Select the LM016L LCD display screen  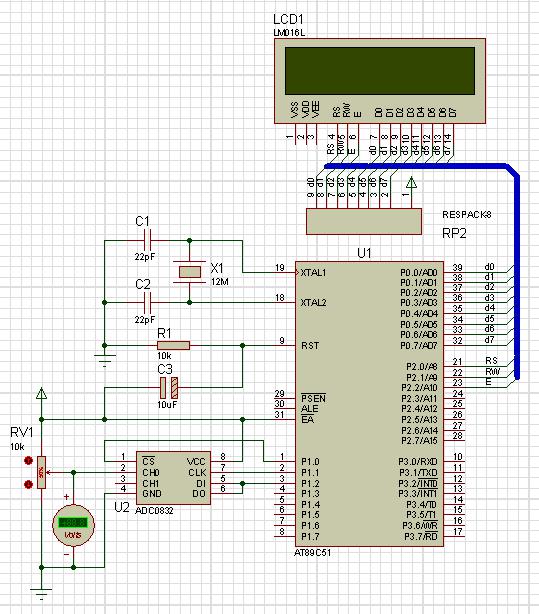tap(380, 71)
